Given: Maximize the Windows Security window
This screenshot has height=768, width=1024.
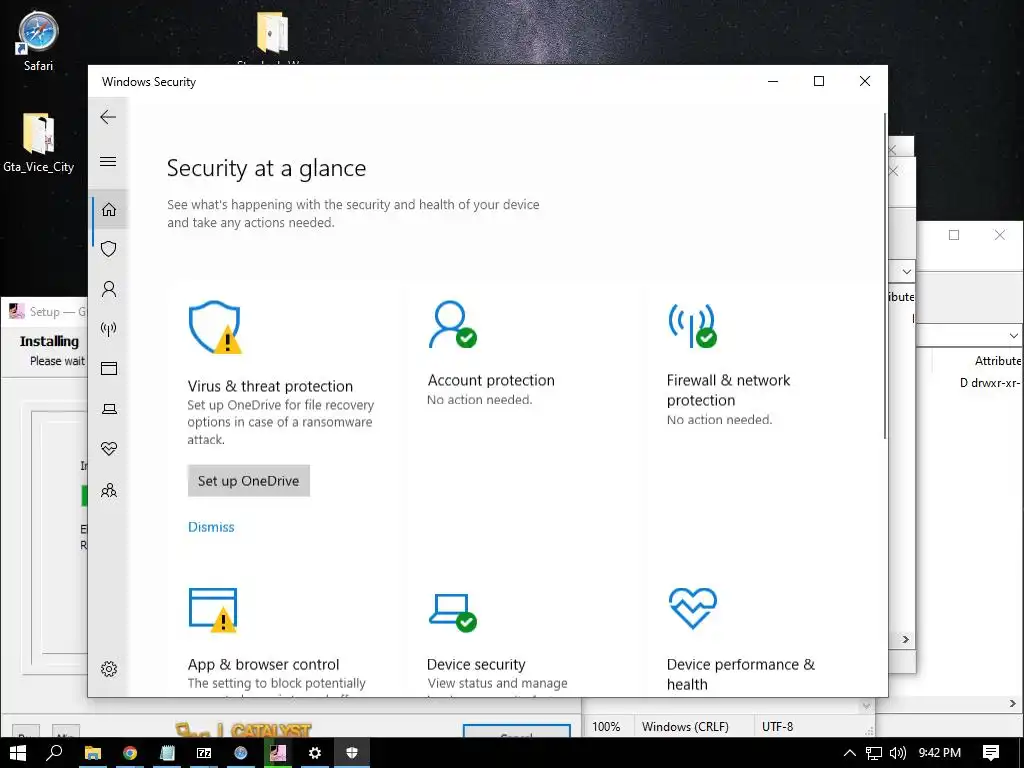Looking at the screenshot, I should 819,81.
